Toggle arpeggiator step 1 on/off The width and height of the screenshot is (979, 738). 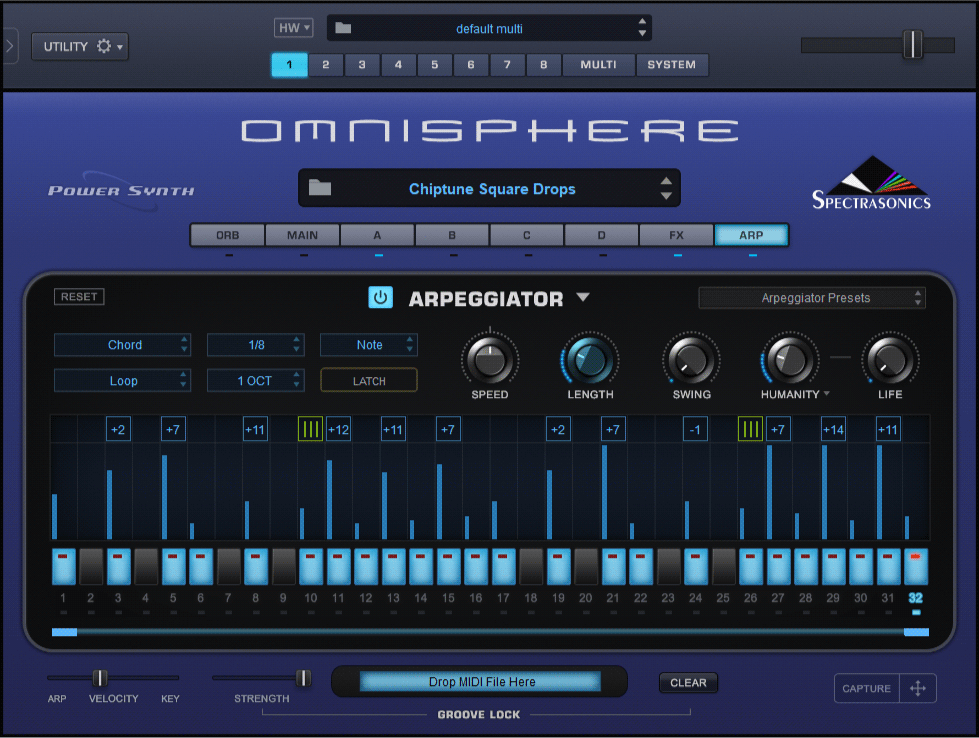point(63,566)
